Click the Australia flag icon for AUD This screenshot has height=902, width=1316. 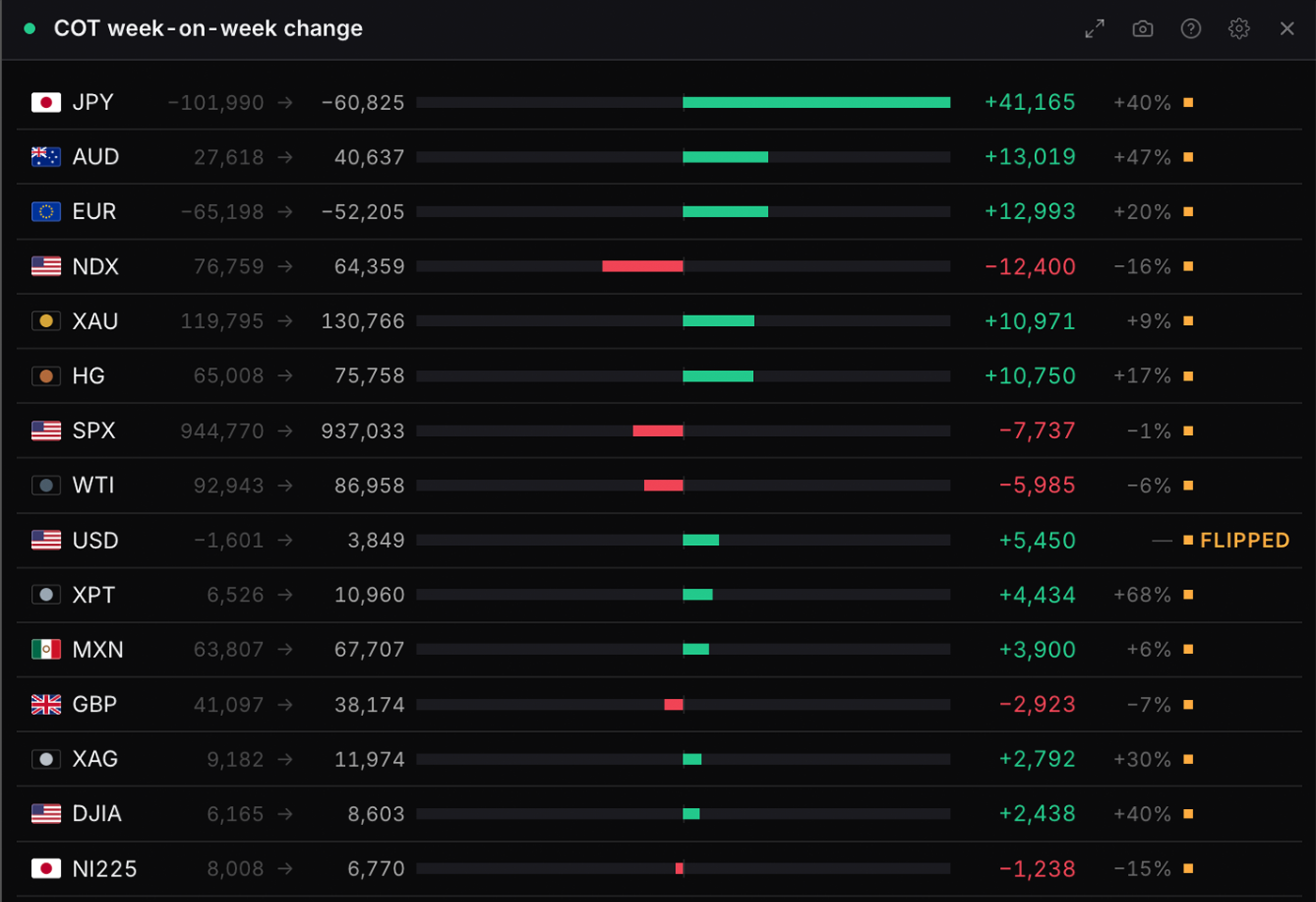pos(46,157)
